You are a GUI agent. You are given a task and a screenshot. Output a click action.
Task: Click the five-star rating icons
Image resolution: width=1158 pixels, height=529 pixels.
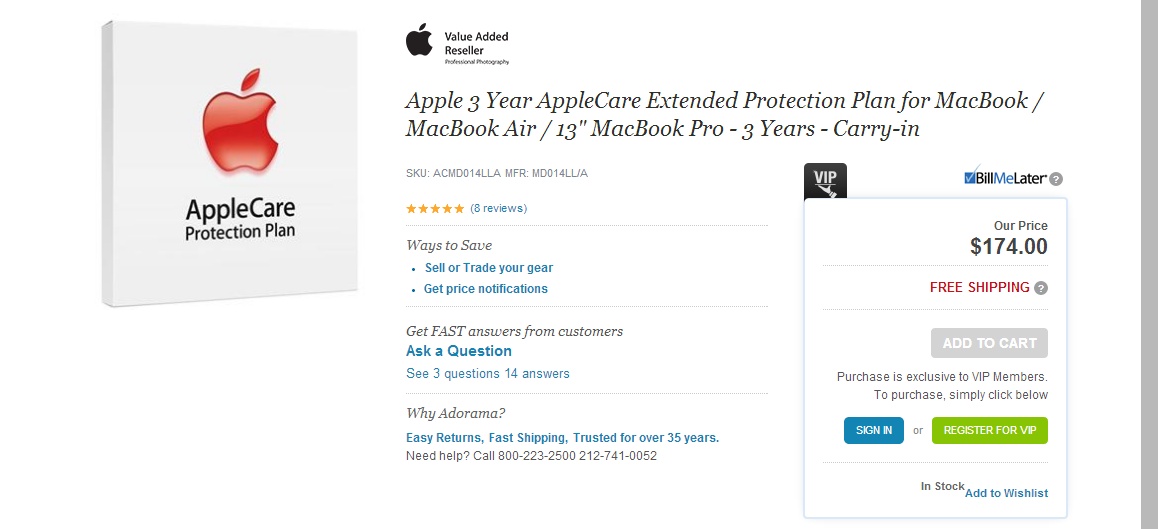point(435,208)
